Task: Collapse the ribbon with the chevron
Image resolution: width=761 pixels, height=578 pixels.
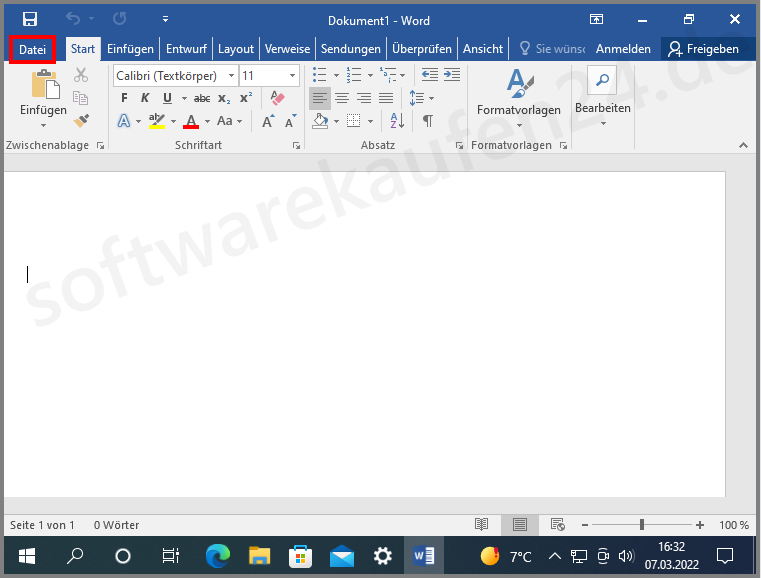Action: pos(743,145)
